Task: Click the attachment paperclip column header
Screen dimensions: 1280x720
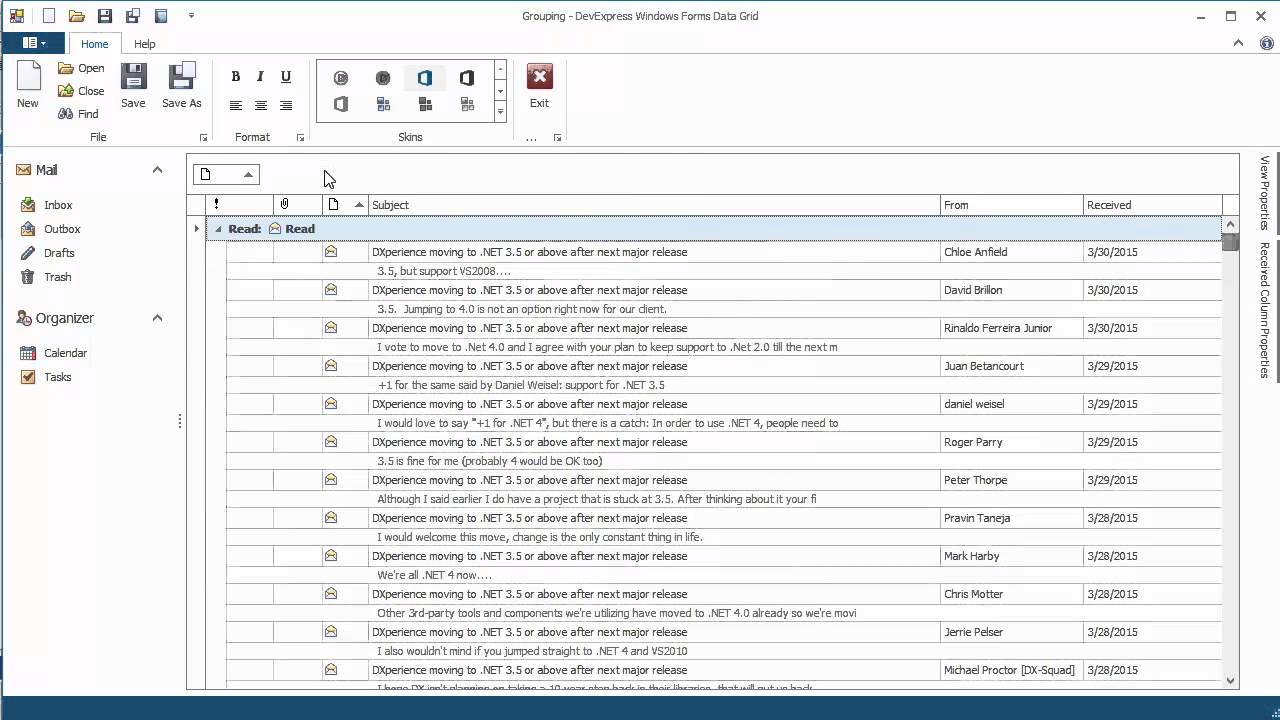Action: pos(298,205)
